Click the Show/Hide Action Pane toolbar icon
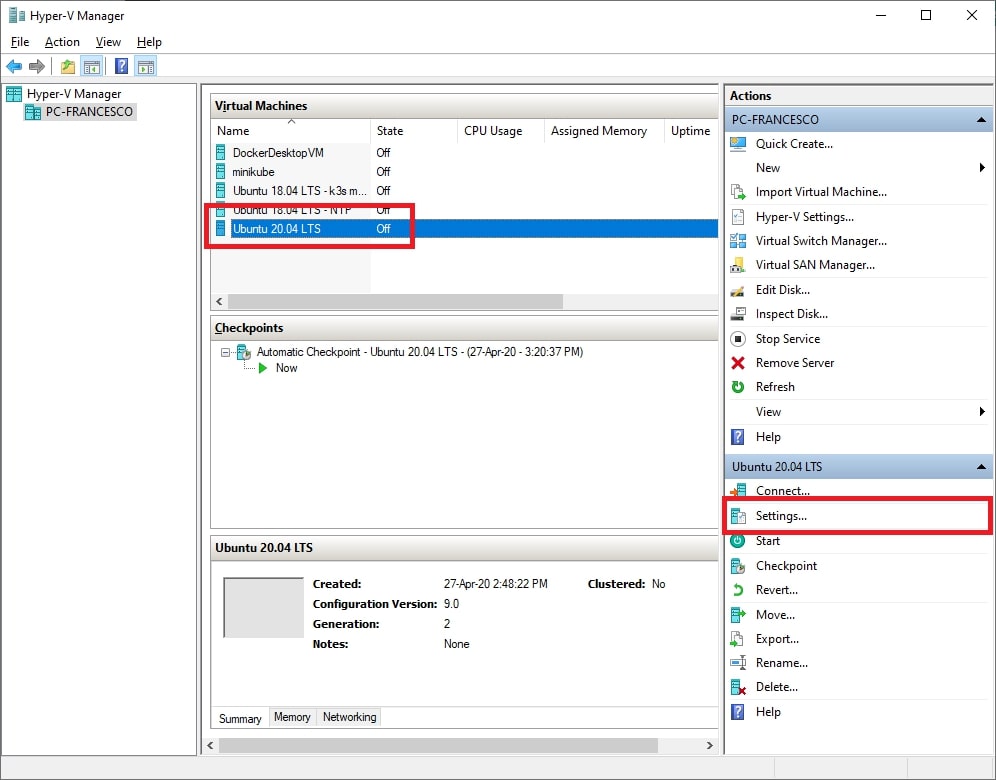996x780 pixels. coord(146,66)
